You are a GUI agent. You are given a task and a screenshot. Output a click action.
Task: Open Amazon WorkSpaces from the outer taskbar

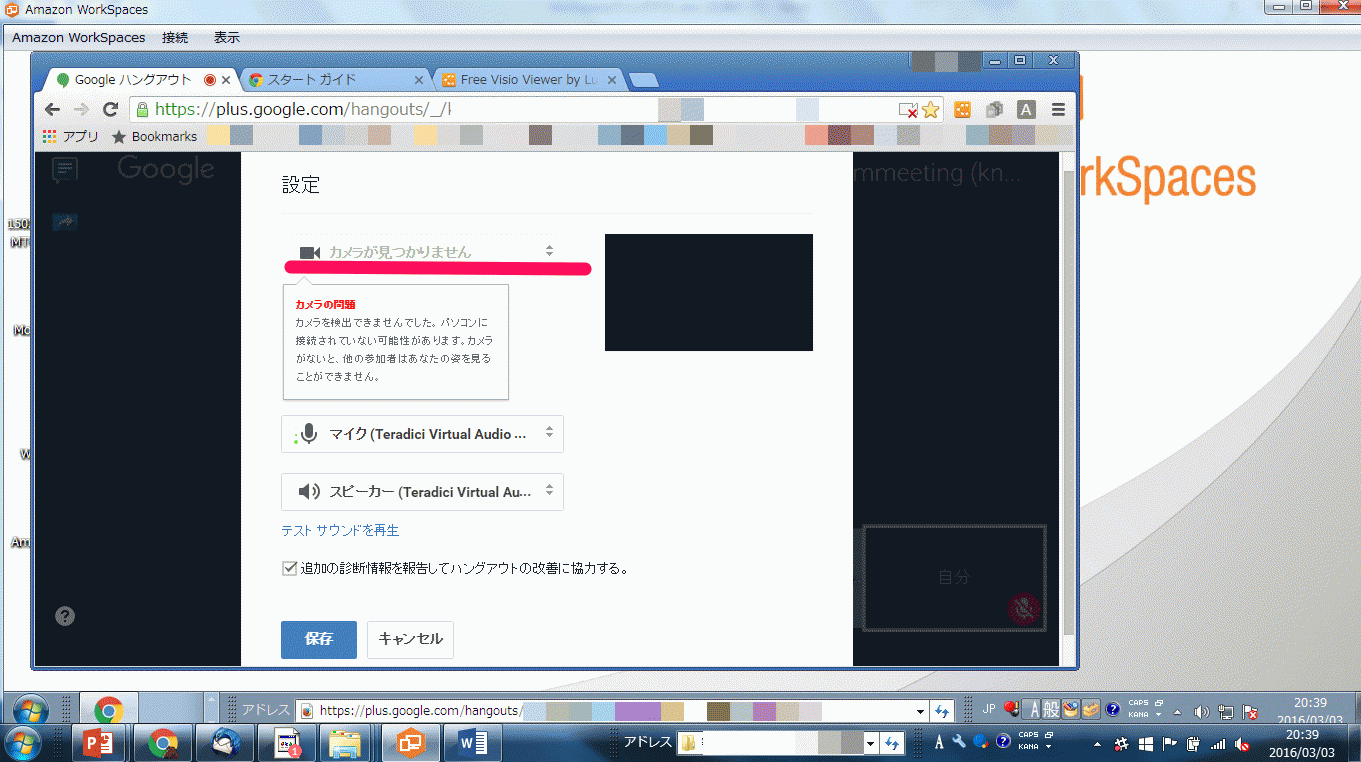(x=411, y=743)
